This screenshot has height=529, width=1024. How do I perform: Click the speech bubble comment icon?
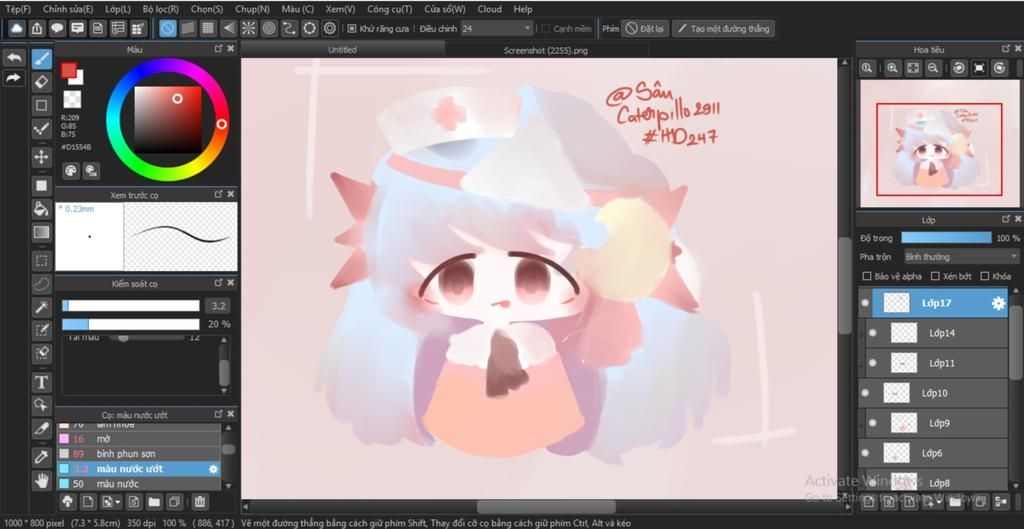coord(57,29)
